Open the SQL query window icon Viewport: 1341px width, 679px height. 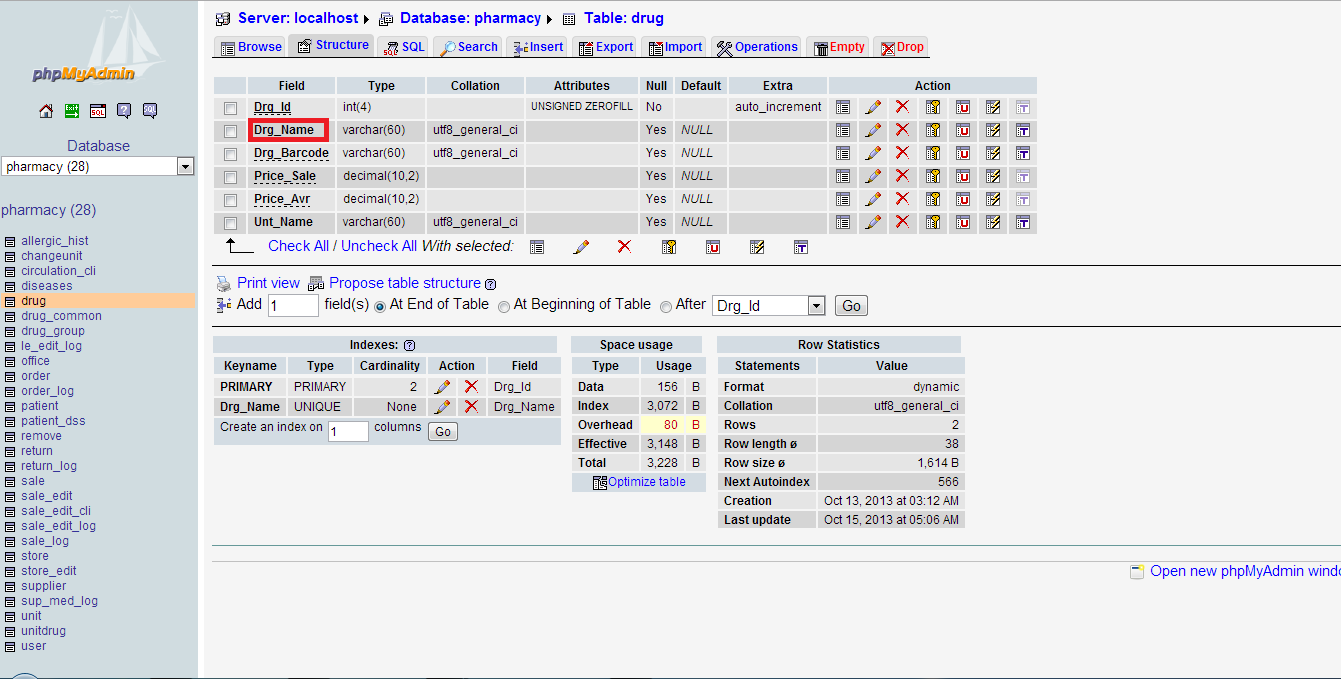[98, 111]
